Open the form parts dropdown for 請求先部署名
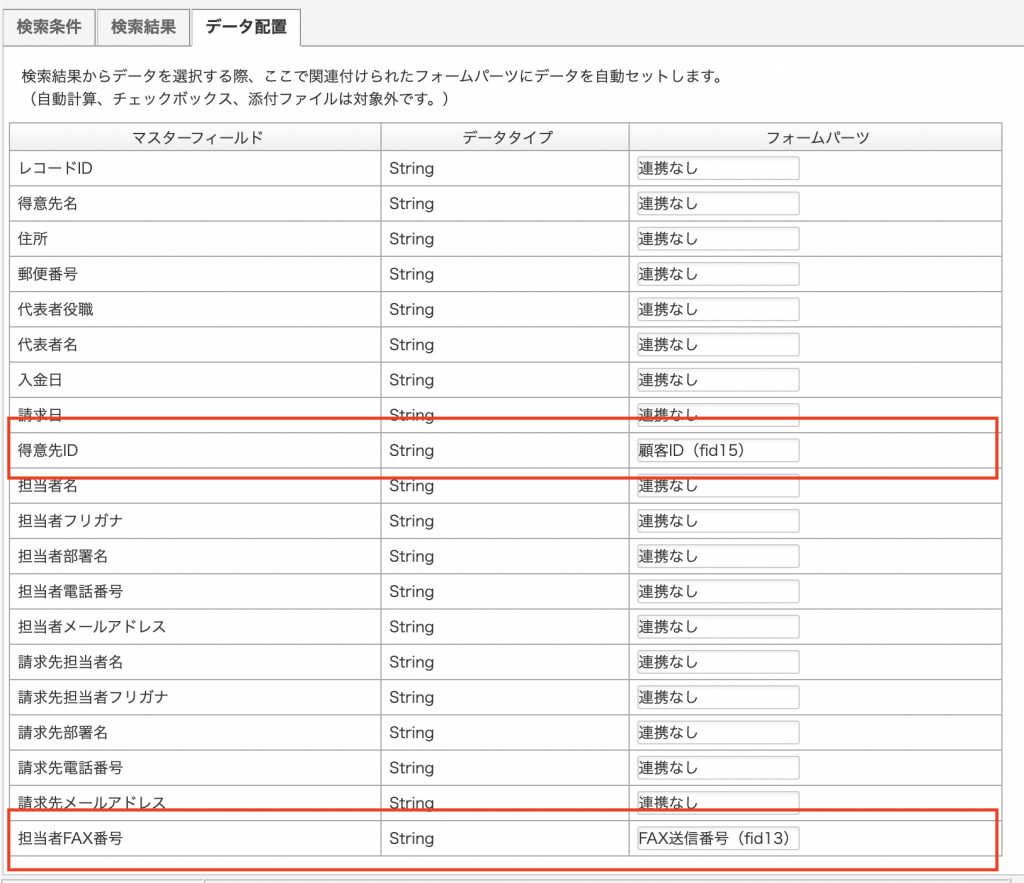This screenshot has width=1024, height=883. (x=718, y=733)
